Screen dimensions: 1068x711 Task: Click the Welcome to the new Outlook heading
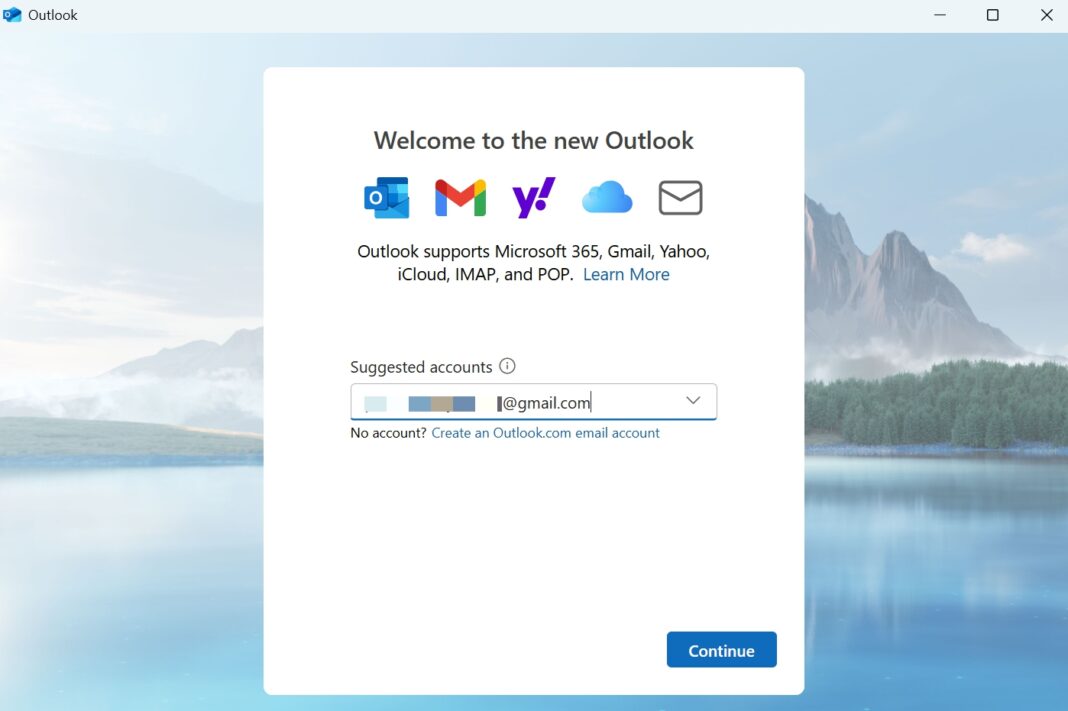pos(533,140)
